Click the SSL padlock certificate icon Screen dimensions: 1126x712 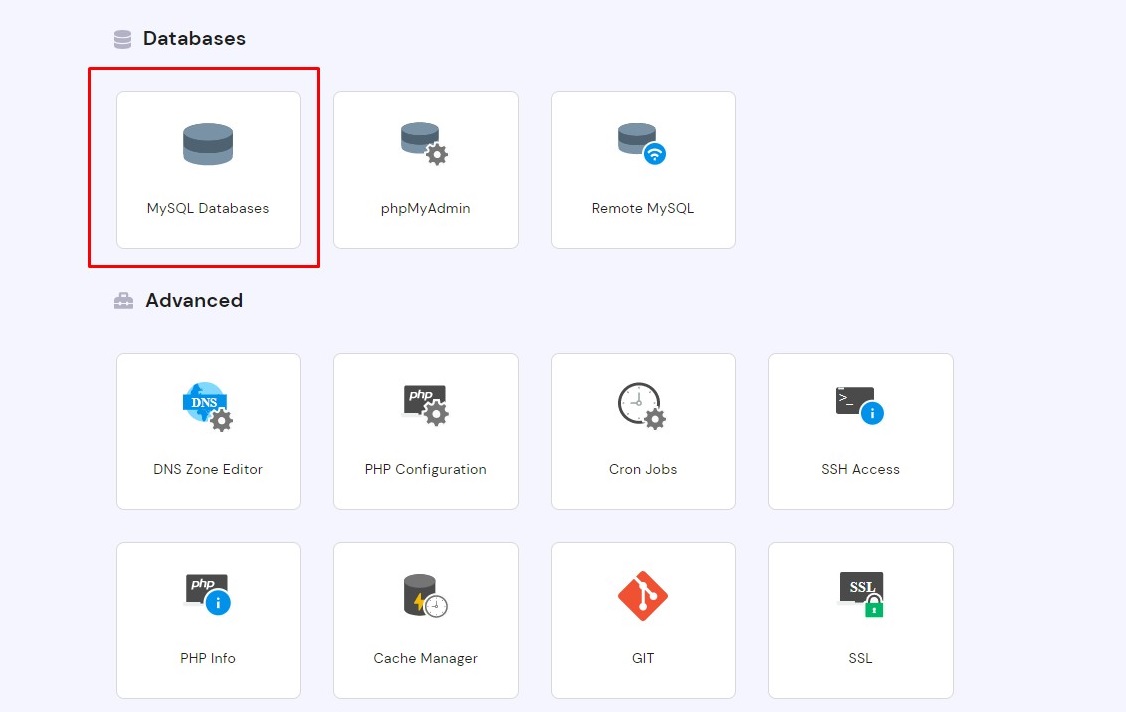click(860, 594)
